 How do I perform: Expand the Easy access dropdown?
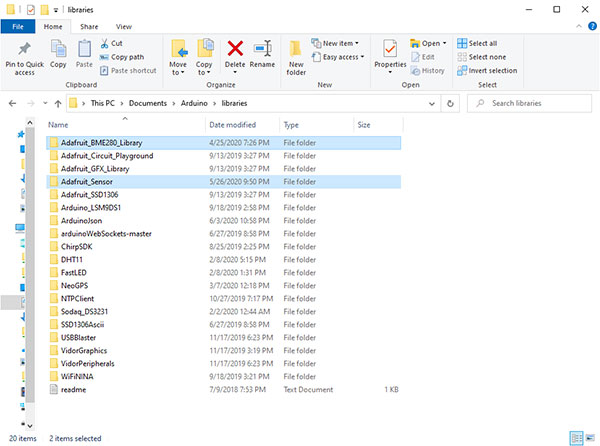[x=343, y=57]
